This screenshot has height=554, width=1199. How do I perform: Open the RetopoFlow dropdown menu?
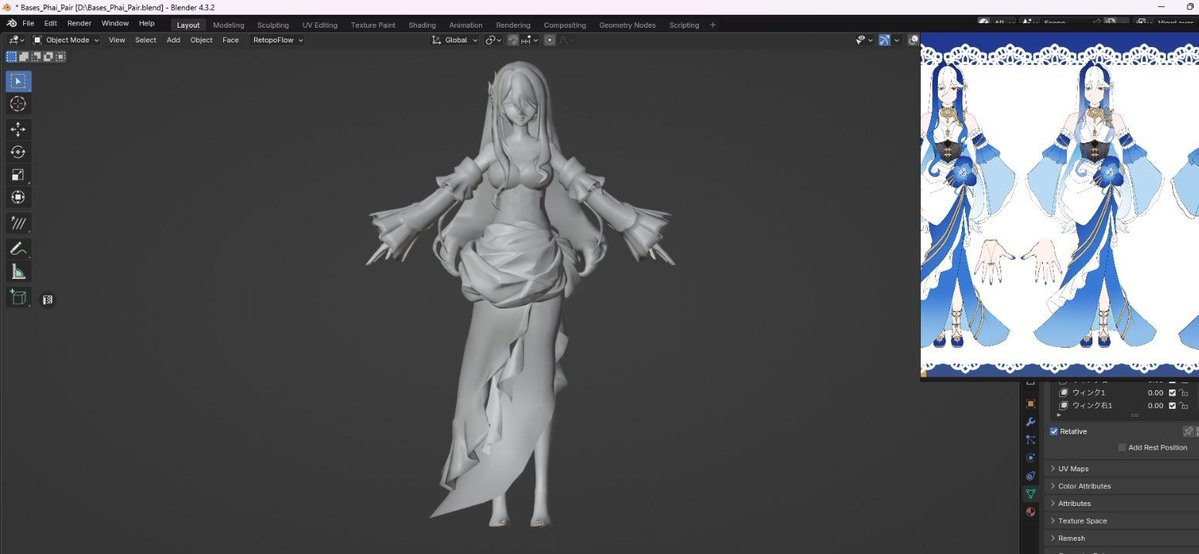pos(278,40)
